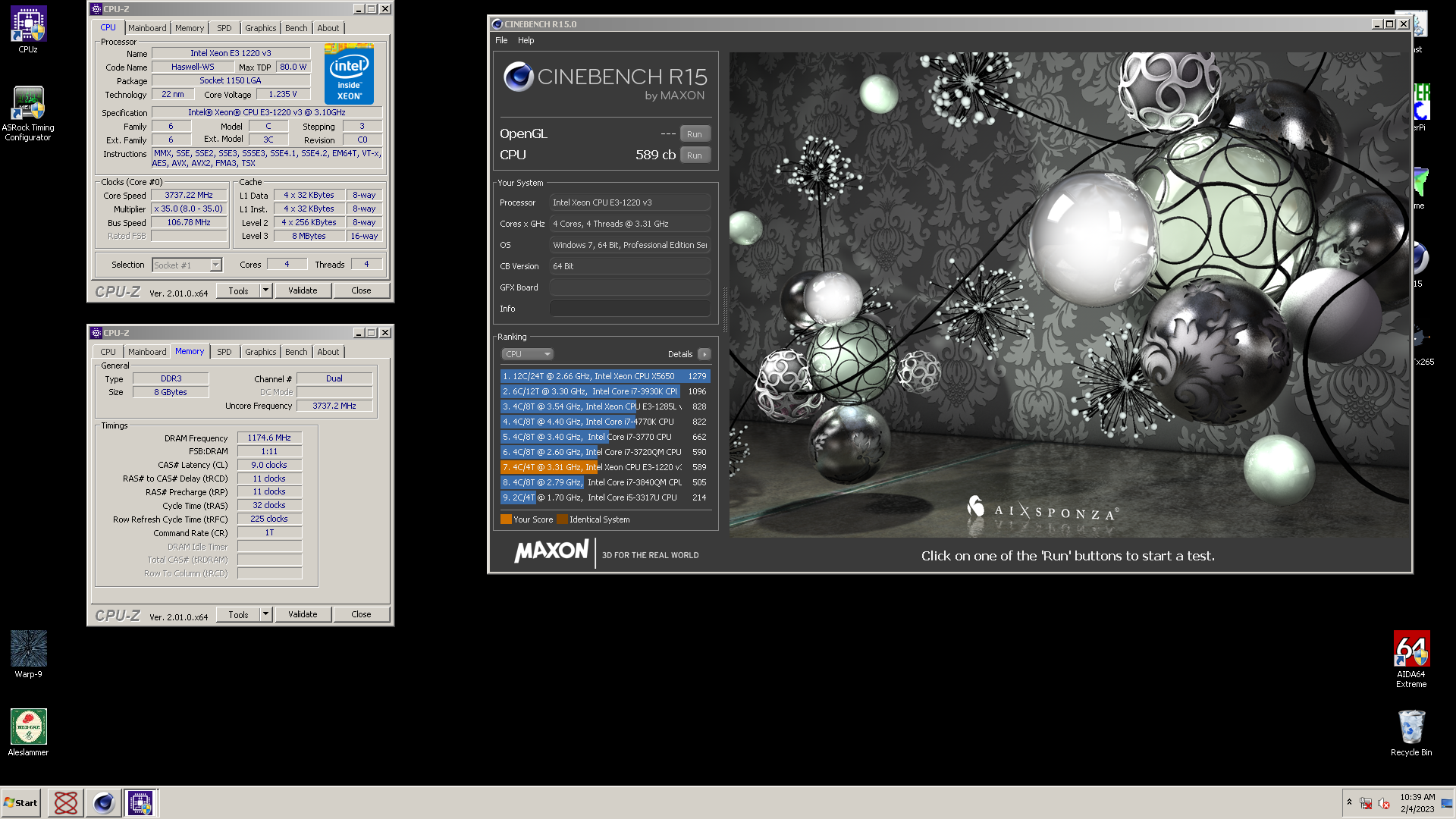Open the File menu in Cinebench
The height and width of the screenshot is (819, 1456).
501,40
